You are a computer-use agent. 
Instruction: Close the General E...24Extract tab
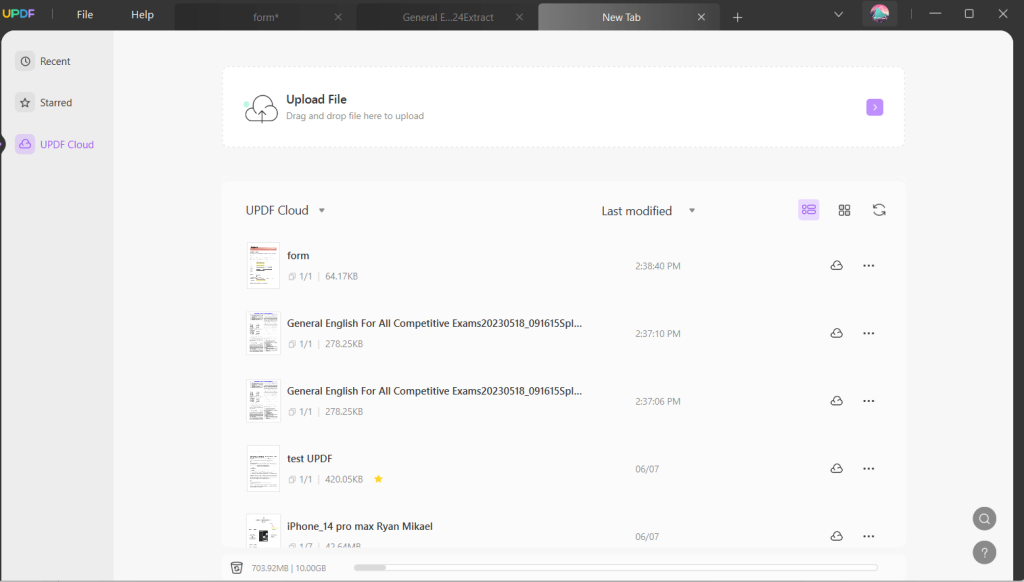519,17
